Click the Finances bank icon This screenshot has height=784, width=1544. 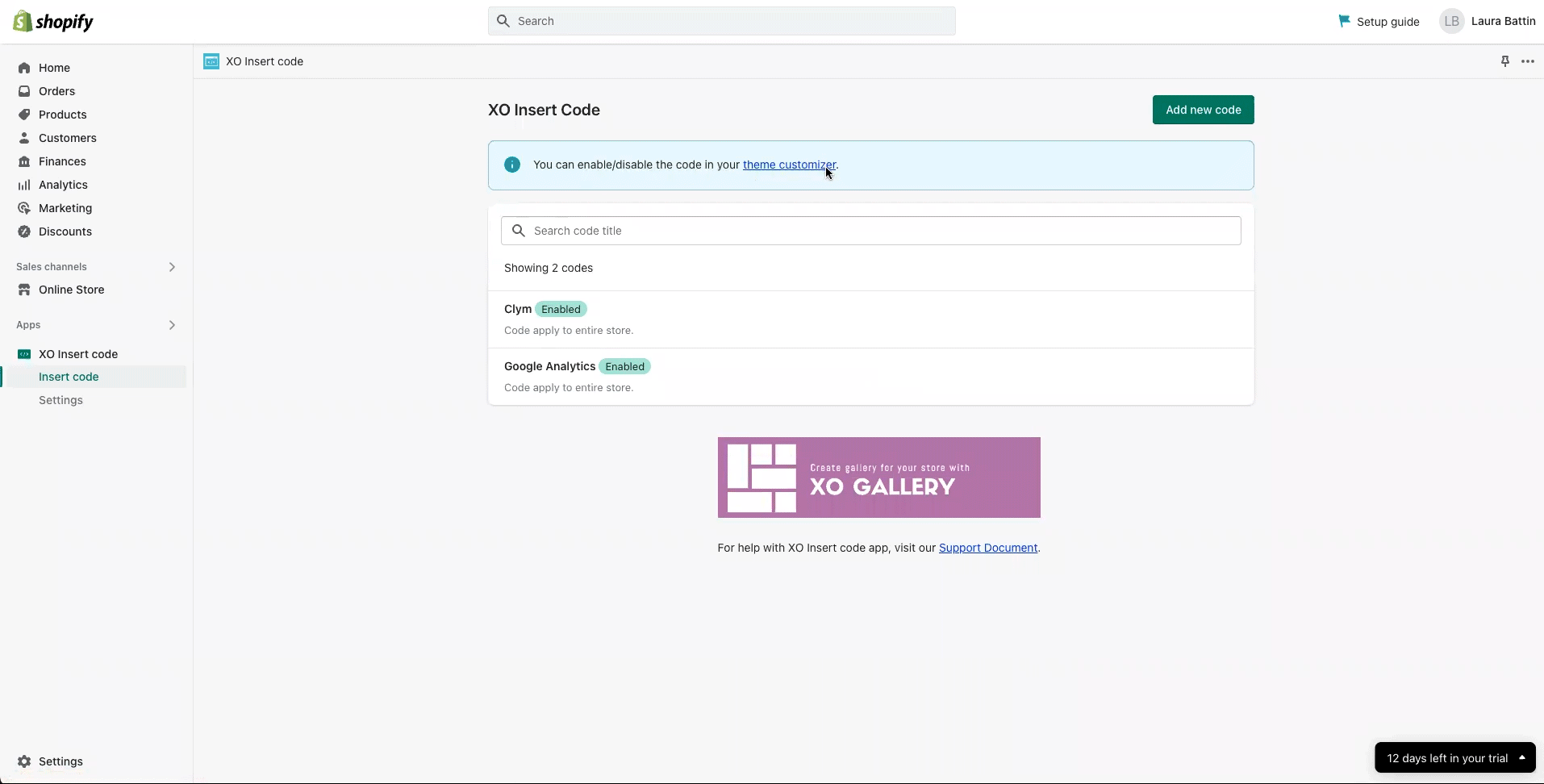tap(24, 161)
